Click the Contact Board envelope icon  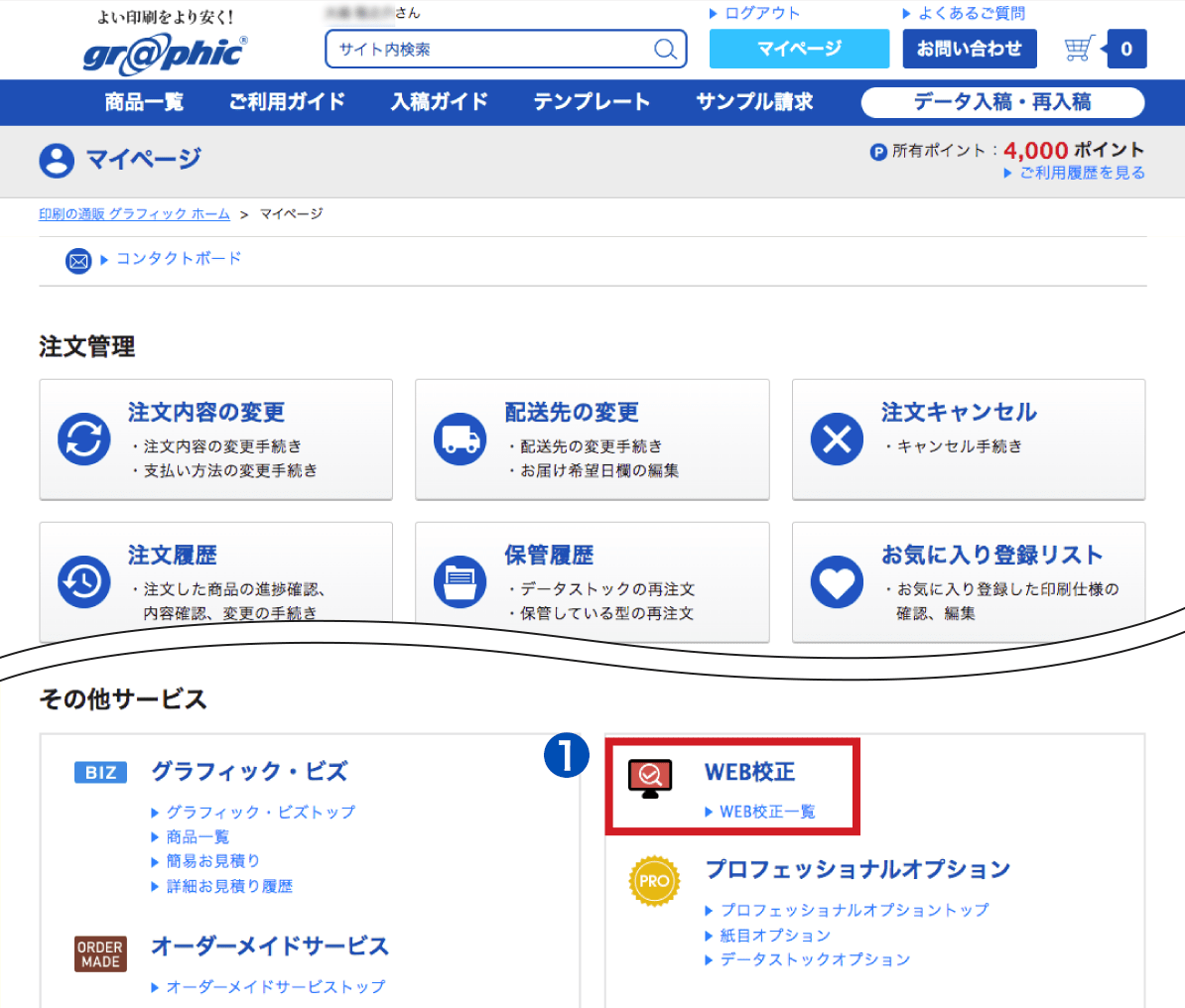[77, 261]
